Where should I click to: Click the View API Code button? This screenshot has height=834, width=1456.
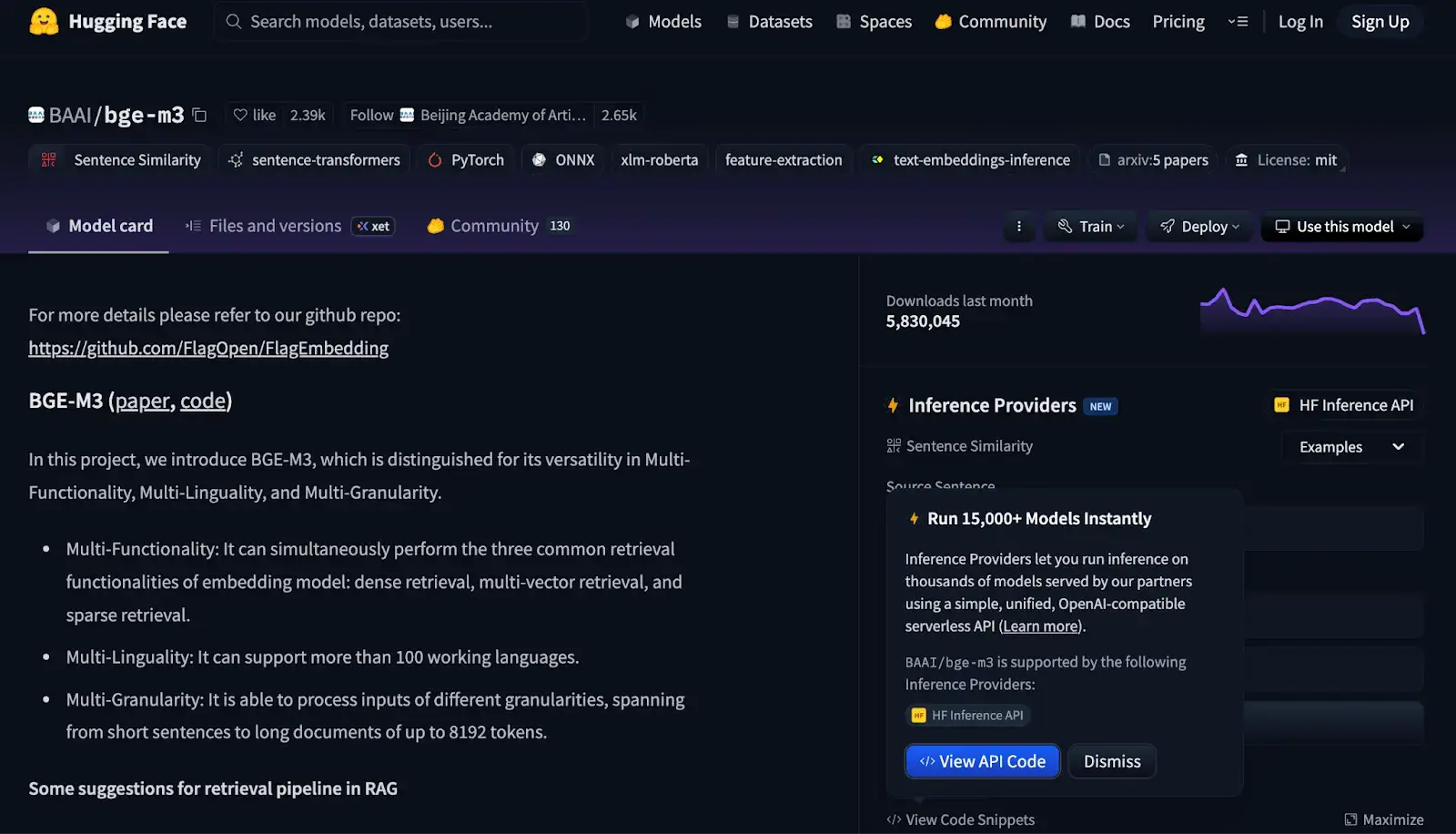click(x=982, y=761)
